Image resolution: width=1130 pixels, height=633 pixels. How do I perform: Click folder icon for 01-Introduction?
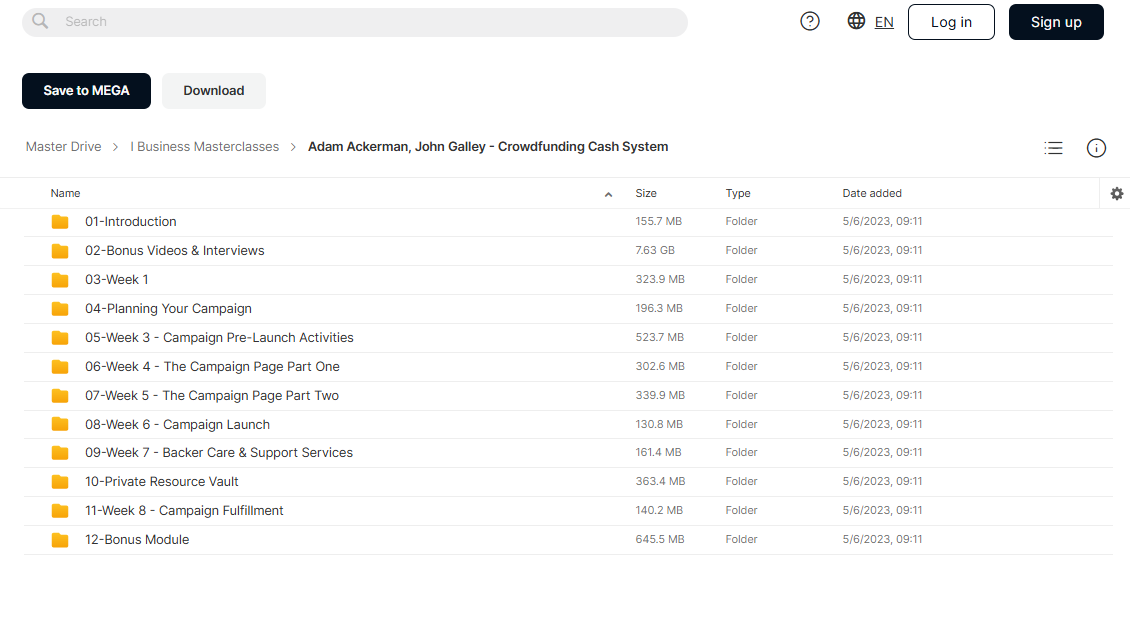[x=60, y=222]
